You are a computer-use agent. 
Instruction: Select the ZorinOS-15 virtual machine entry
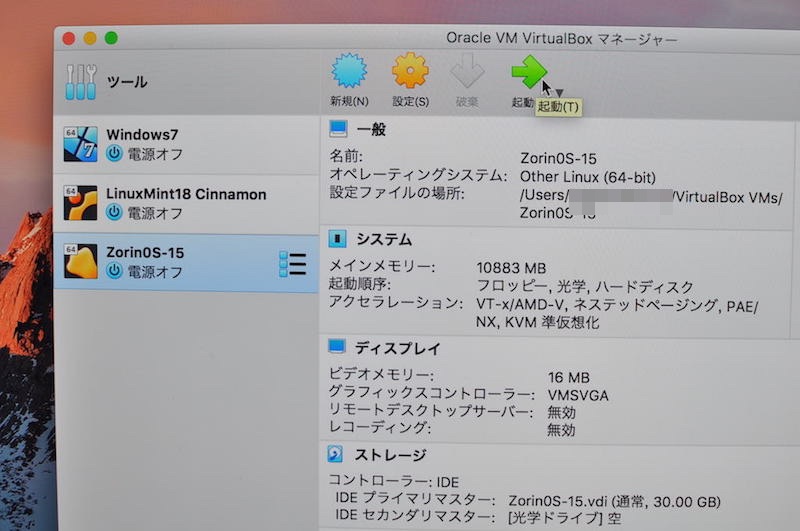click(186, 263)
